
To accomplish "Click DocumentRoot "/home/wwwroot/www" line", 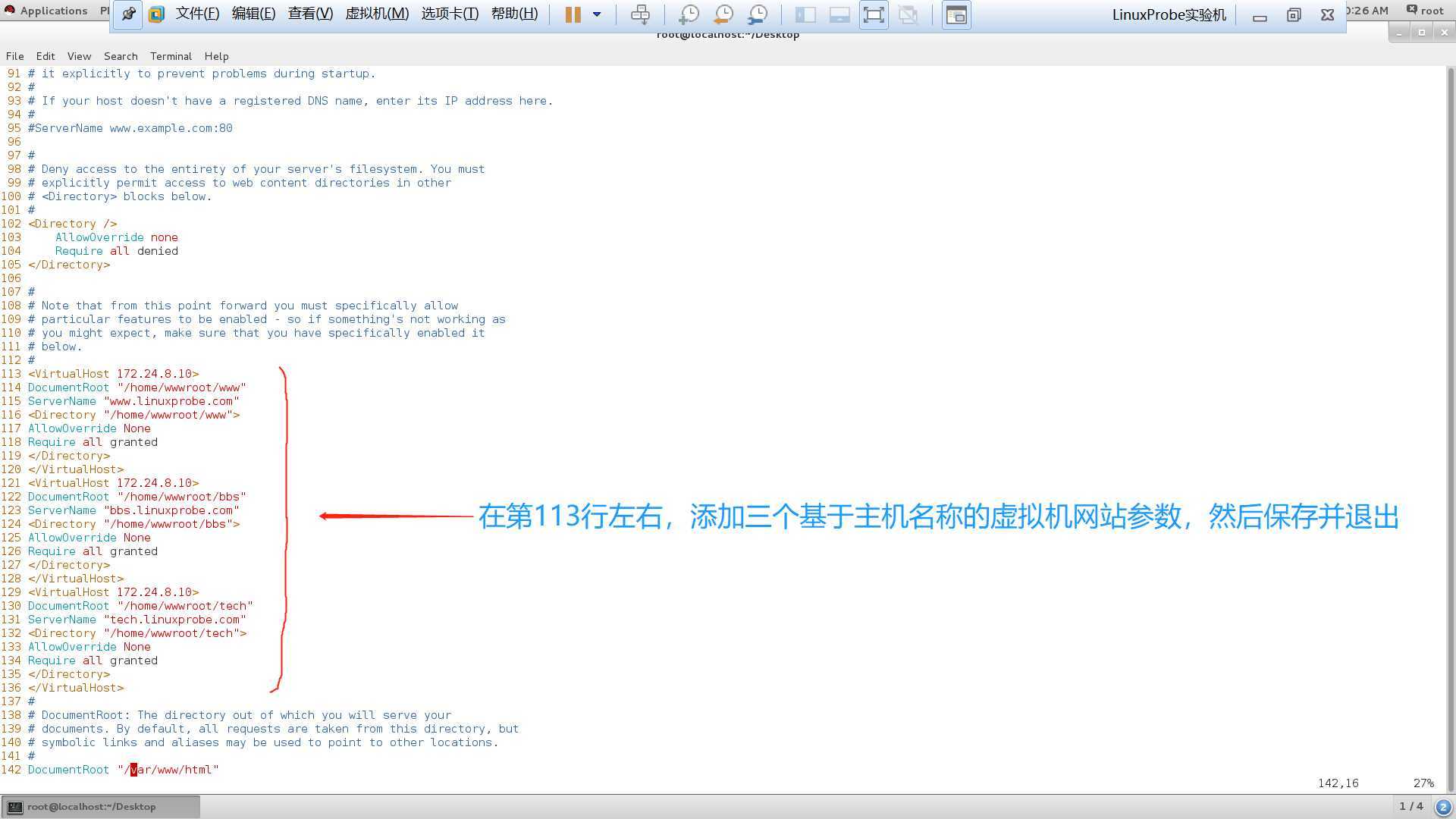I will click(137, 388).
